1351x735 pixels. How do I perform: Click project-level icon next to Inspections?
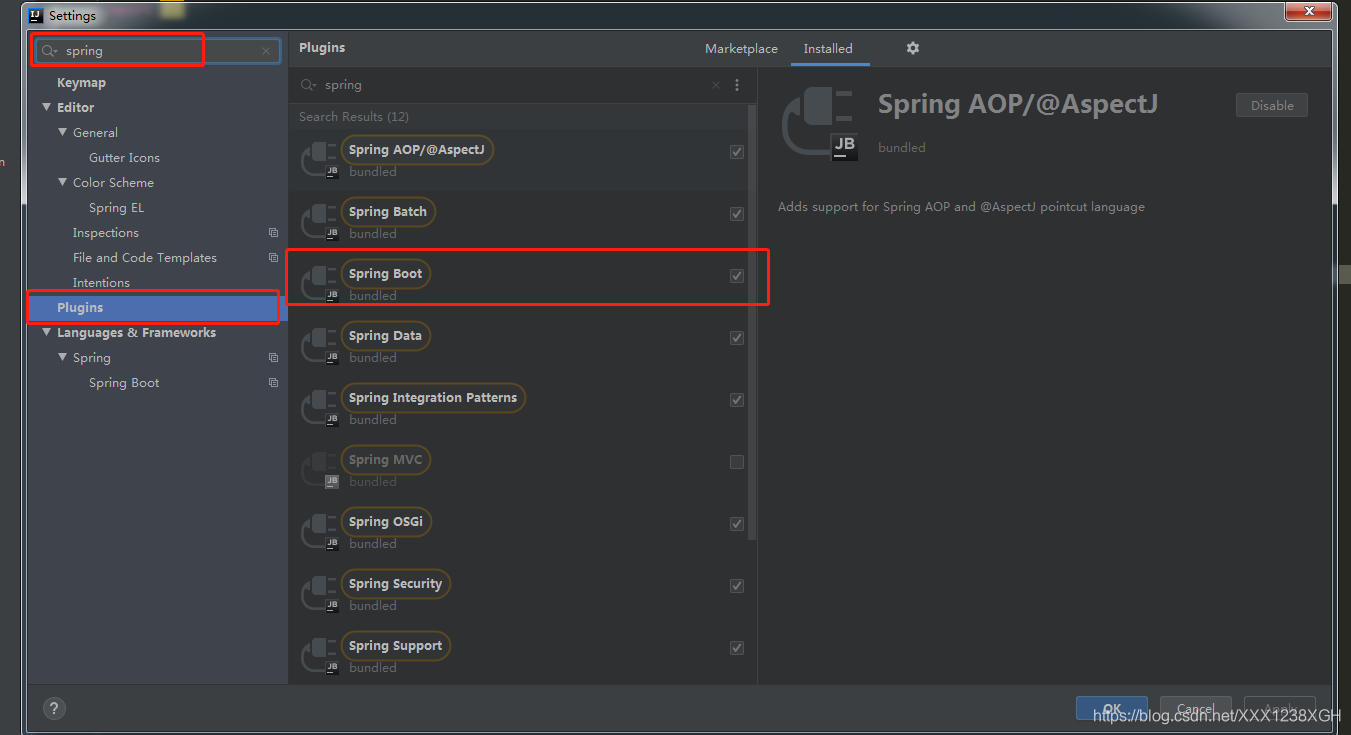(x=273, y=233)
